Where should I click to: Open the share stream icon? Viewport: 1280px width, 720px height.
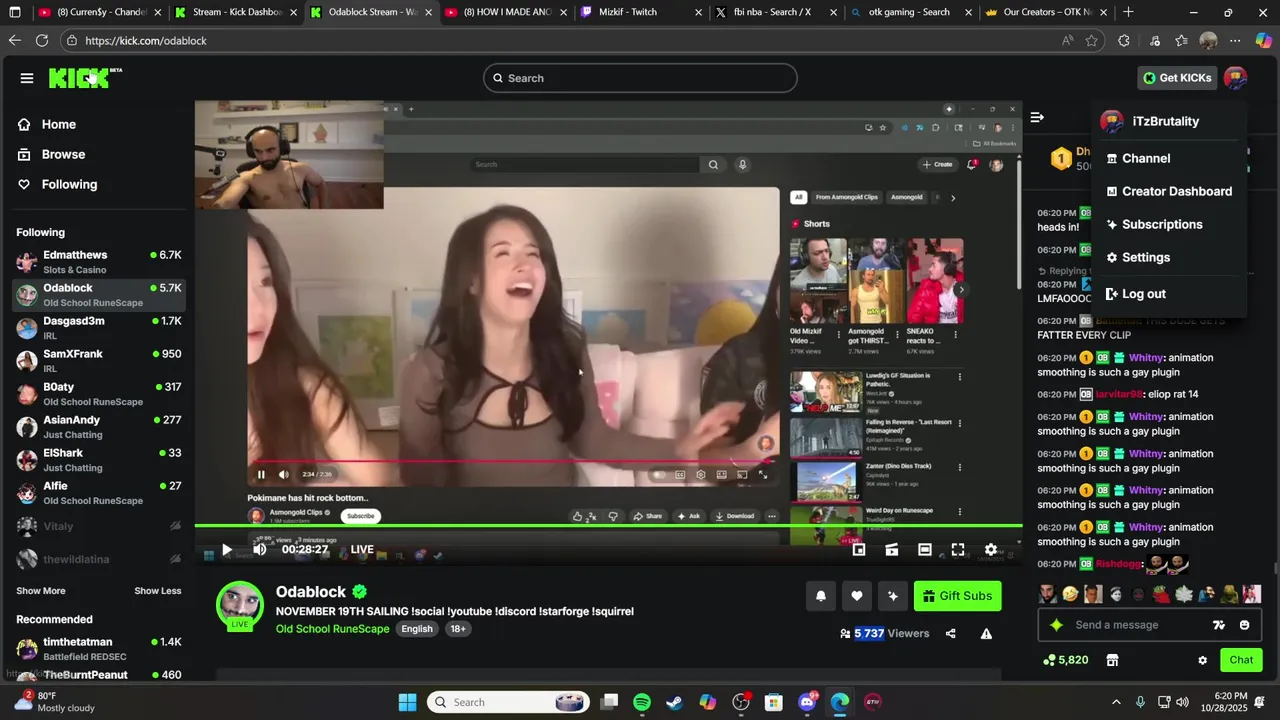950,633
